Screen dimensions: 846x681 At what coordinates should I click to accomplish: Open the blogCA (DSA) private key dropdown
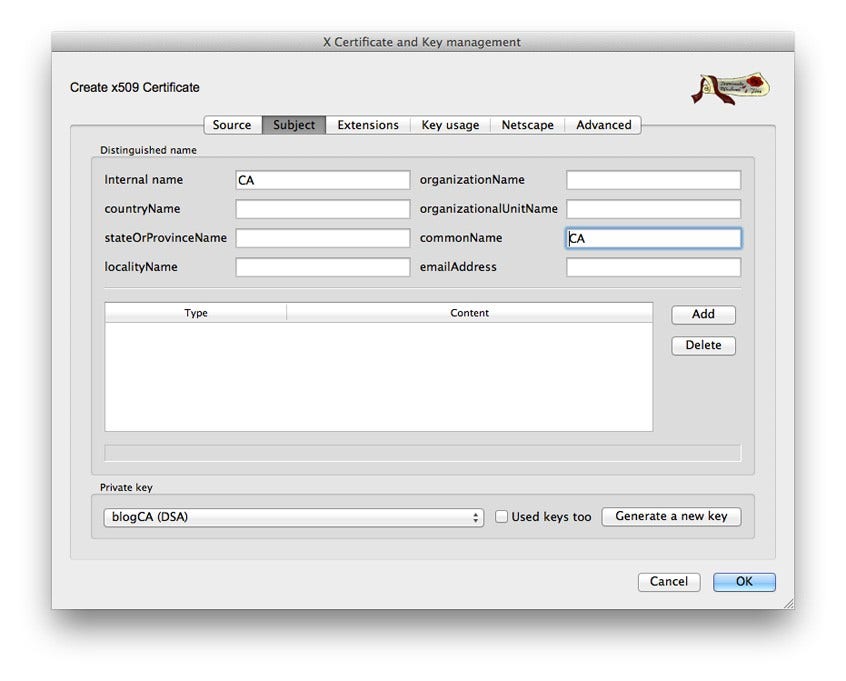tap(292, 516)
